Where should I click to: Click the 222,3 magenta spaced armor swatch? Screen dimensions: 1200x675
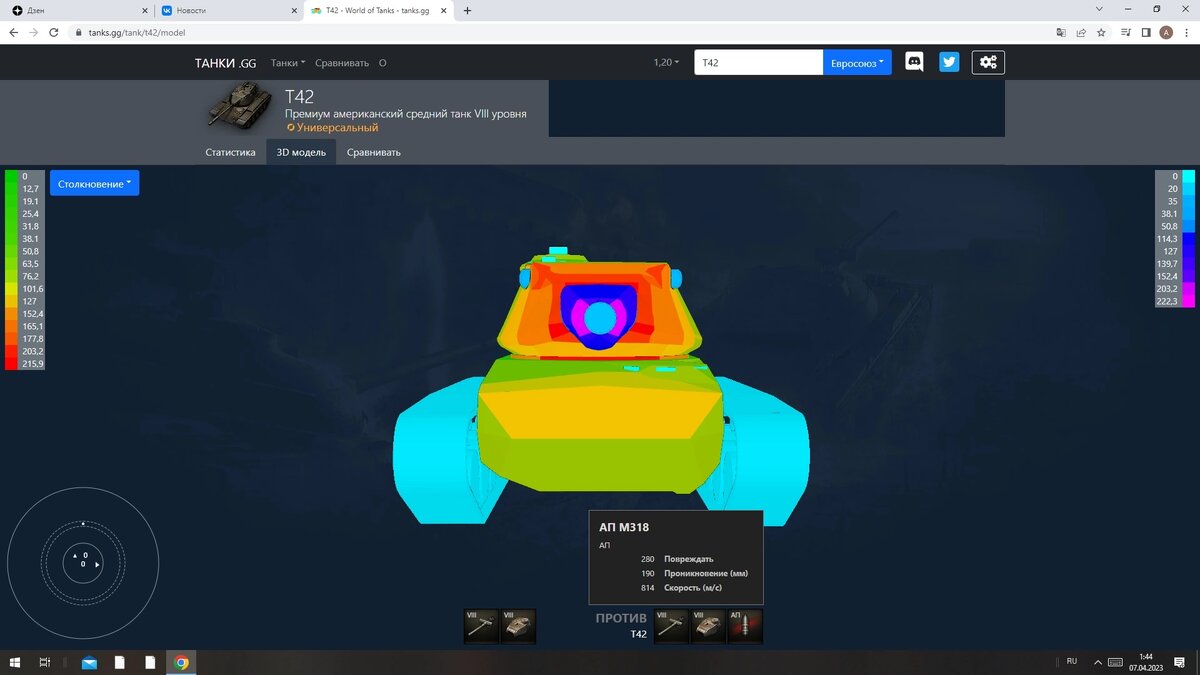(x=1188, y=301)
